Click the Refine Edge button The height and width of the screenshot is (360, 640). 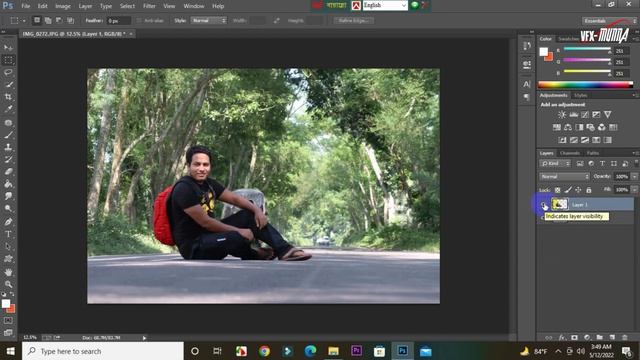coord(353,20)
